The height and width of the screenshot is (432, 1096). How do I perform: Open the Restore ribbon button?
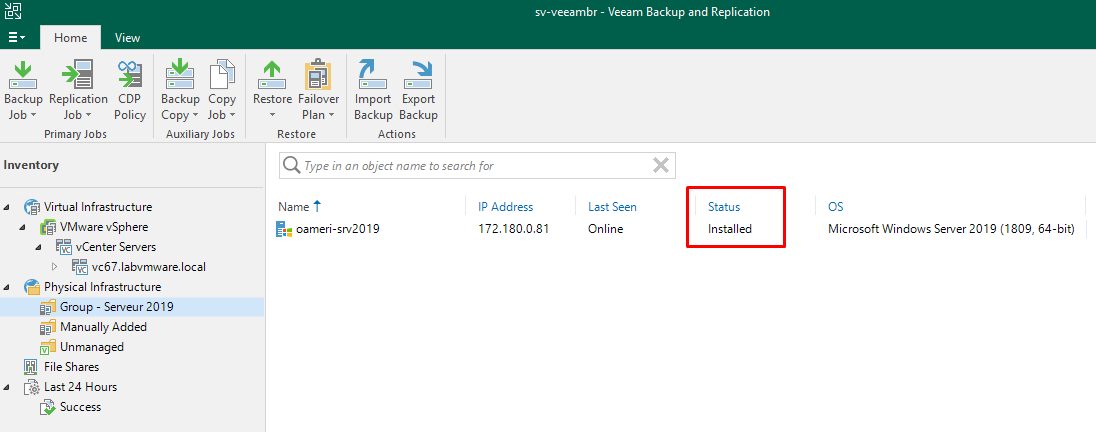[272, 90]
